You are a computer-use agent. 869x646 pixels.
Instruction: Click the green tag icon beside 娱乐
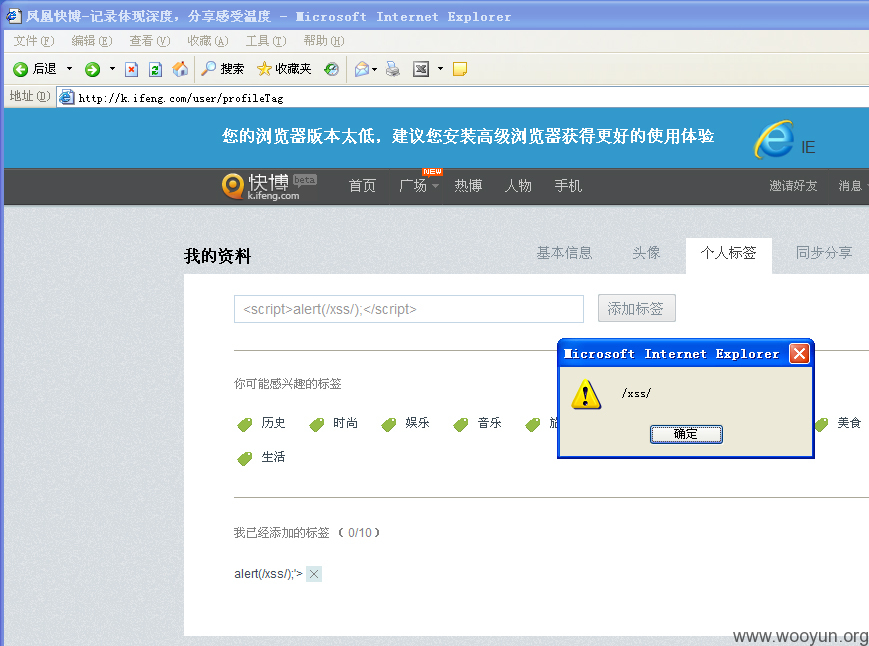pos(389,425)
